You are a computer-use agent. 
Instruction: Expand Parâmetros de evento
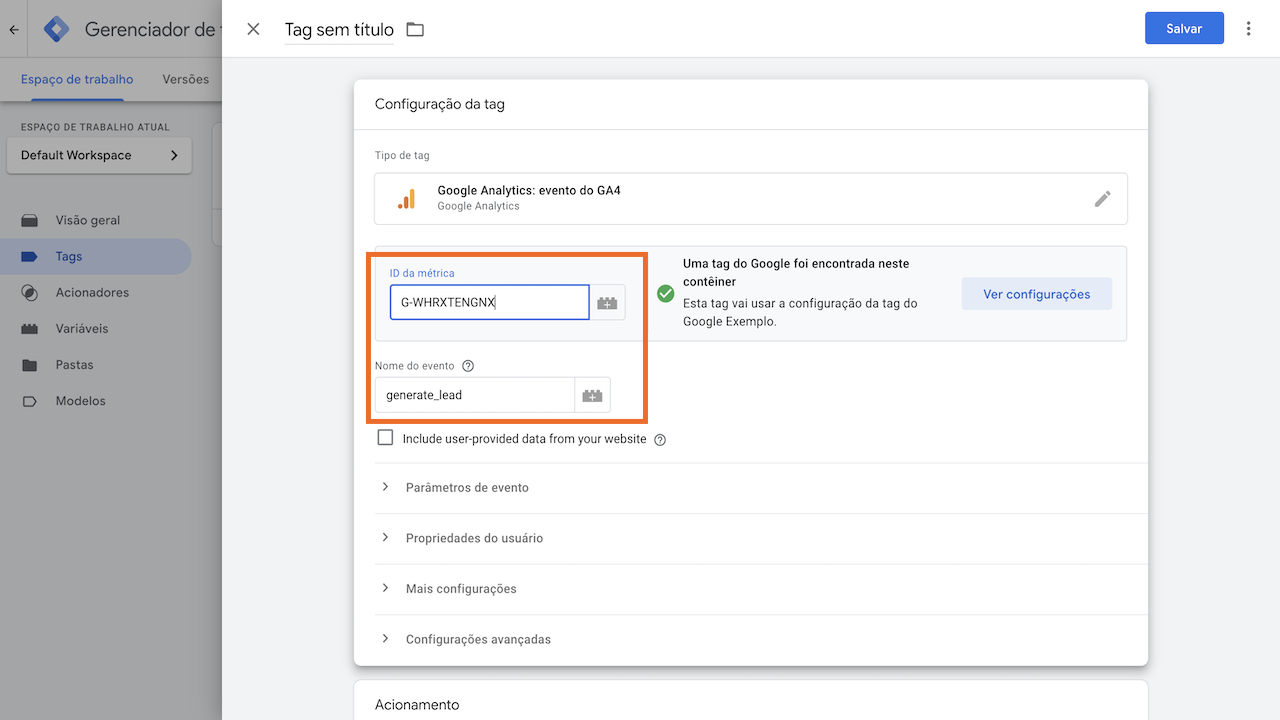pos(466,487)
